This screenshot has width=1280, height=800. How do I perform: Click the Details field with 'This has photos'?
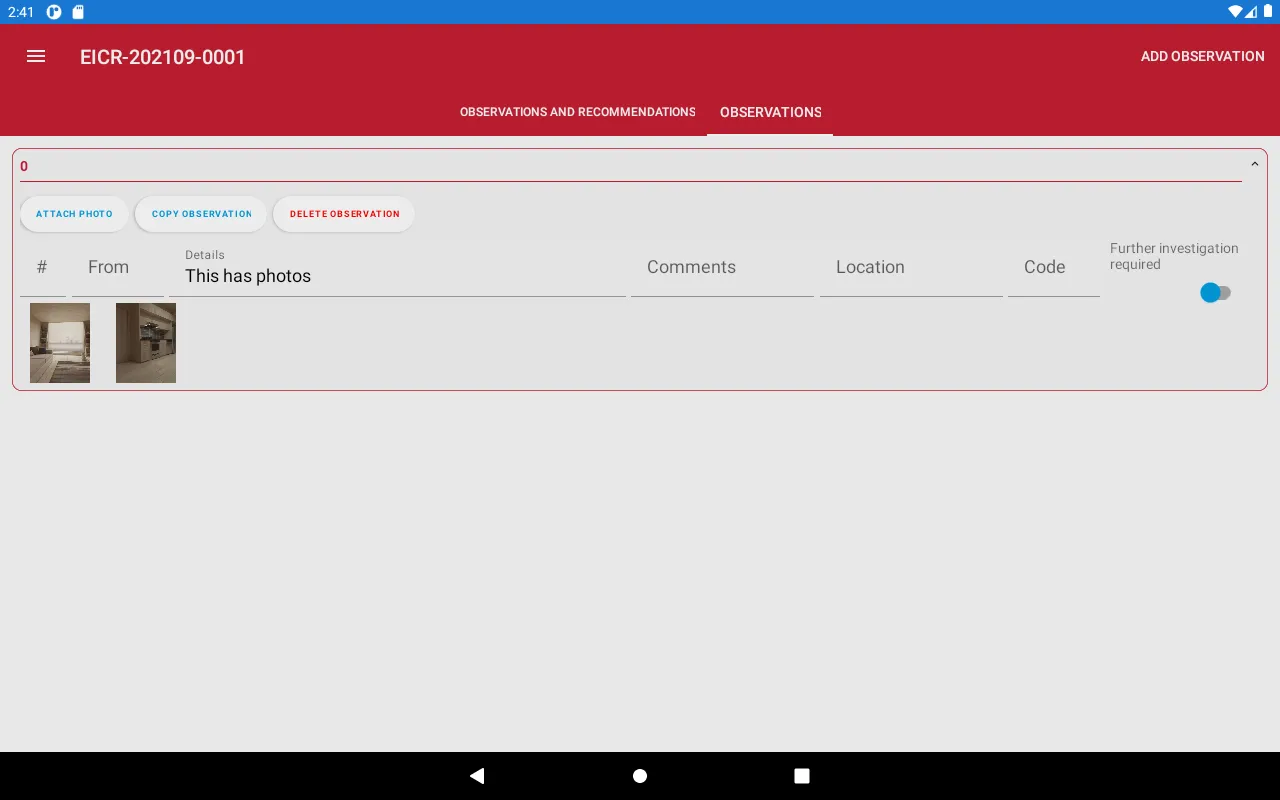397,276
